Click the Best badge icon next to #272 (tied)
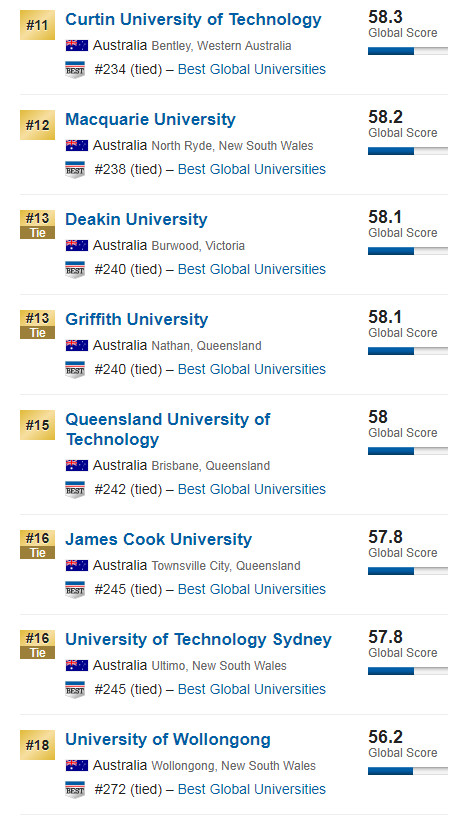 pyautogui.click(x=75, y=789)
